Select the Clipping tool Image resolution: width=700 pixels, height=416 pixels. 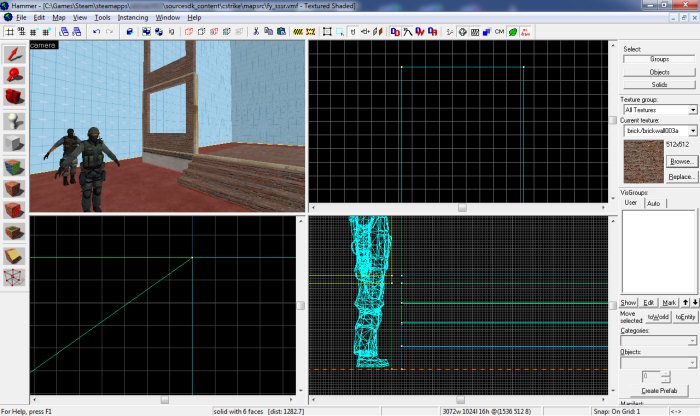click(x=14, y=256)
